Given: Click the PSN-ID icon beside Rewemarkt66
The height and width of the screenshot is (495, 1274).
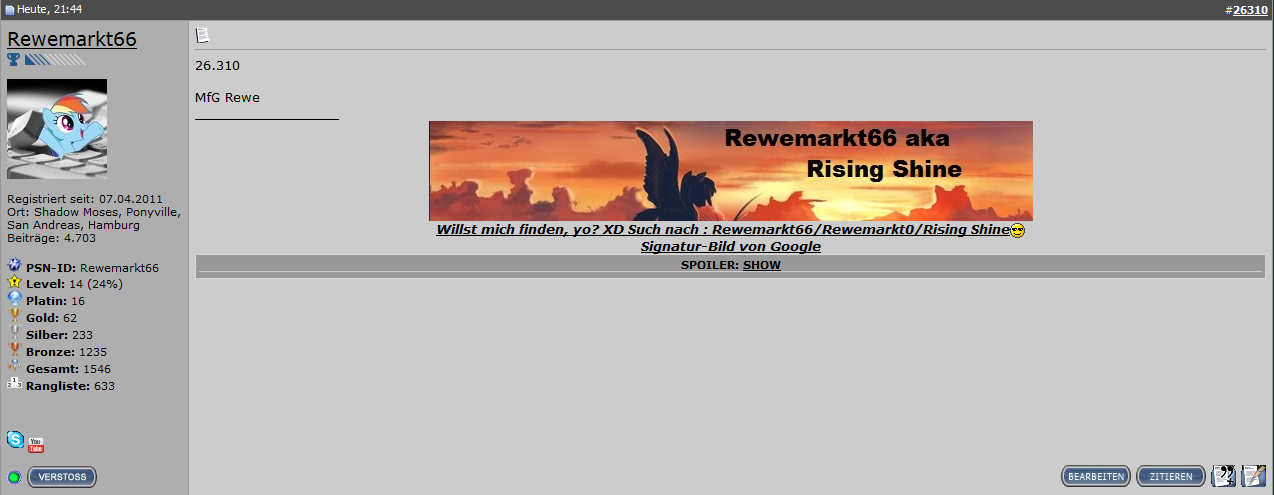Looking at the screenshot, I should [x=14, y=266].
